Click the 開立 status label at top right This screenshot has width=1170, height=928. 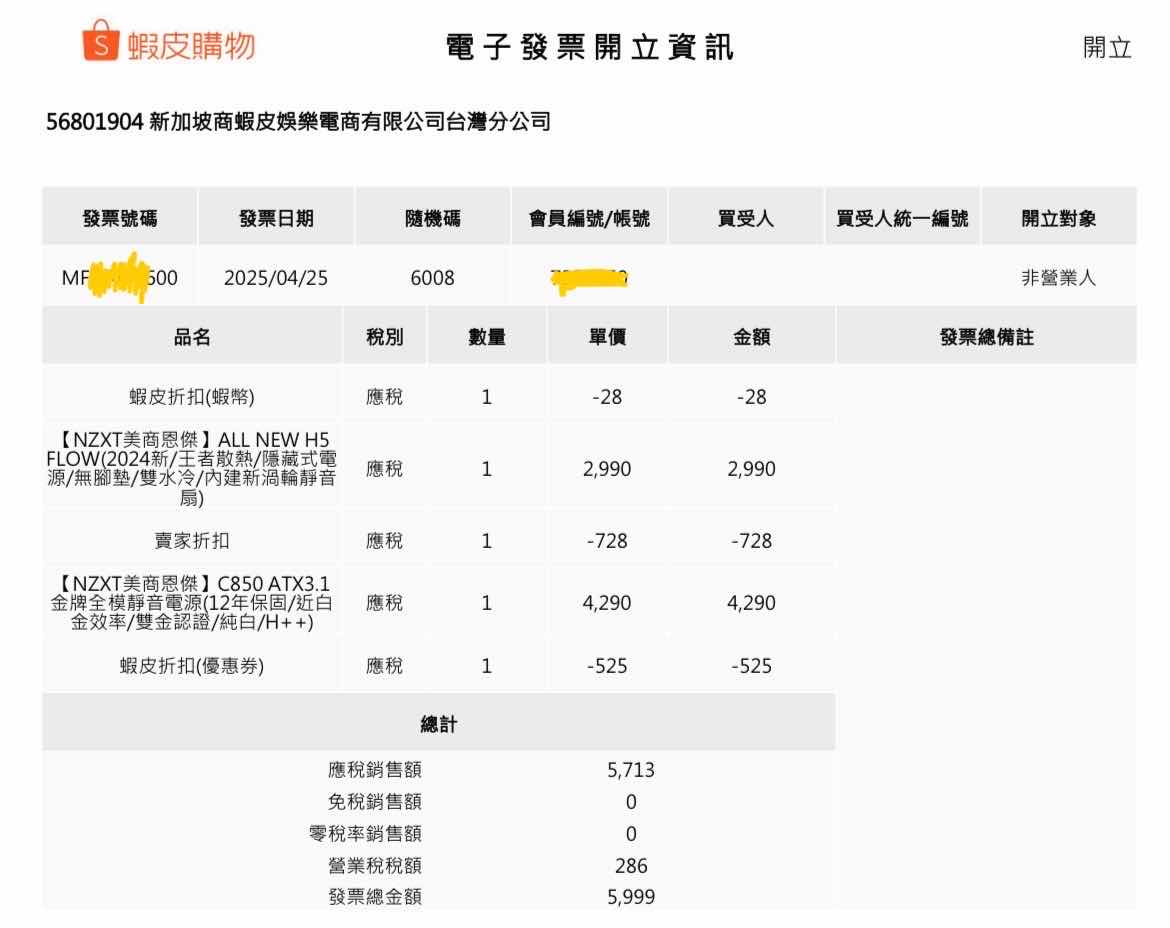(1107, 48)
